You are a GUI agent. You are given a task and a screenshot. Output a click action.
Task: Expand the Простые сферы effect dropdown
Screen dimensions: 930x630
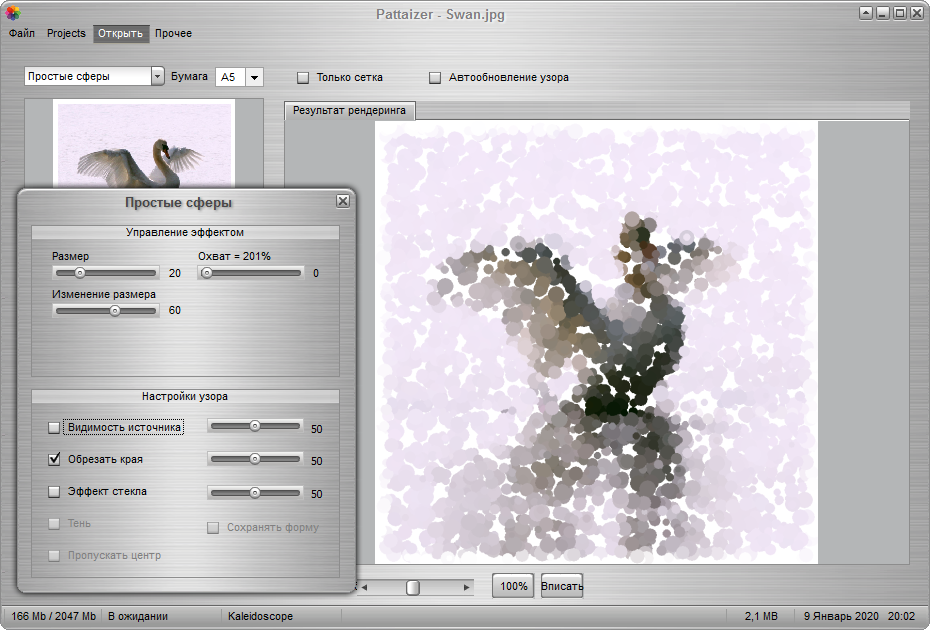click(157, 77)
